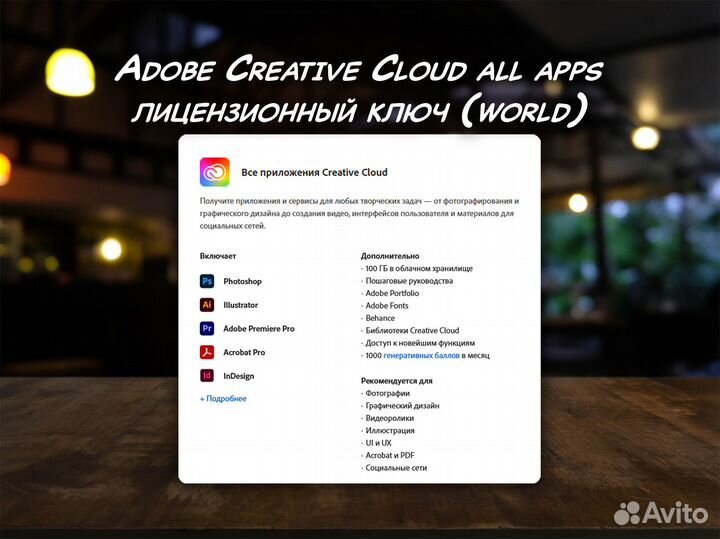Screen dimensions: 720x539
Task: Click the 'Все приложения Creative Cloud' heading
Action: 315,172
